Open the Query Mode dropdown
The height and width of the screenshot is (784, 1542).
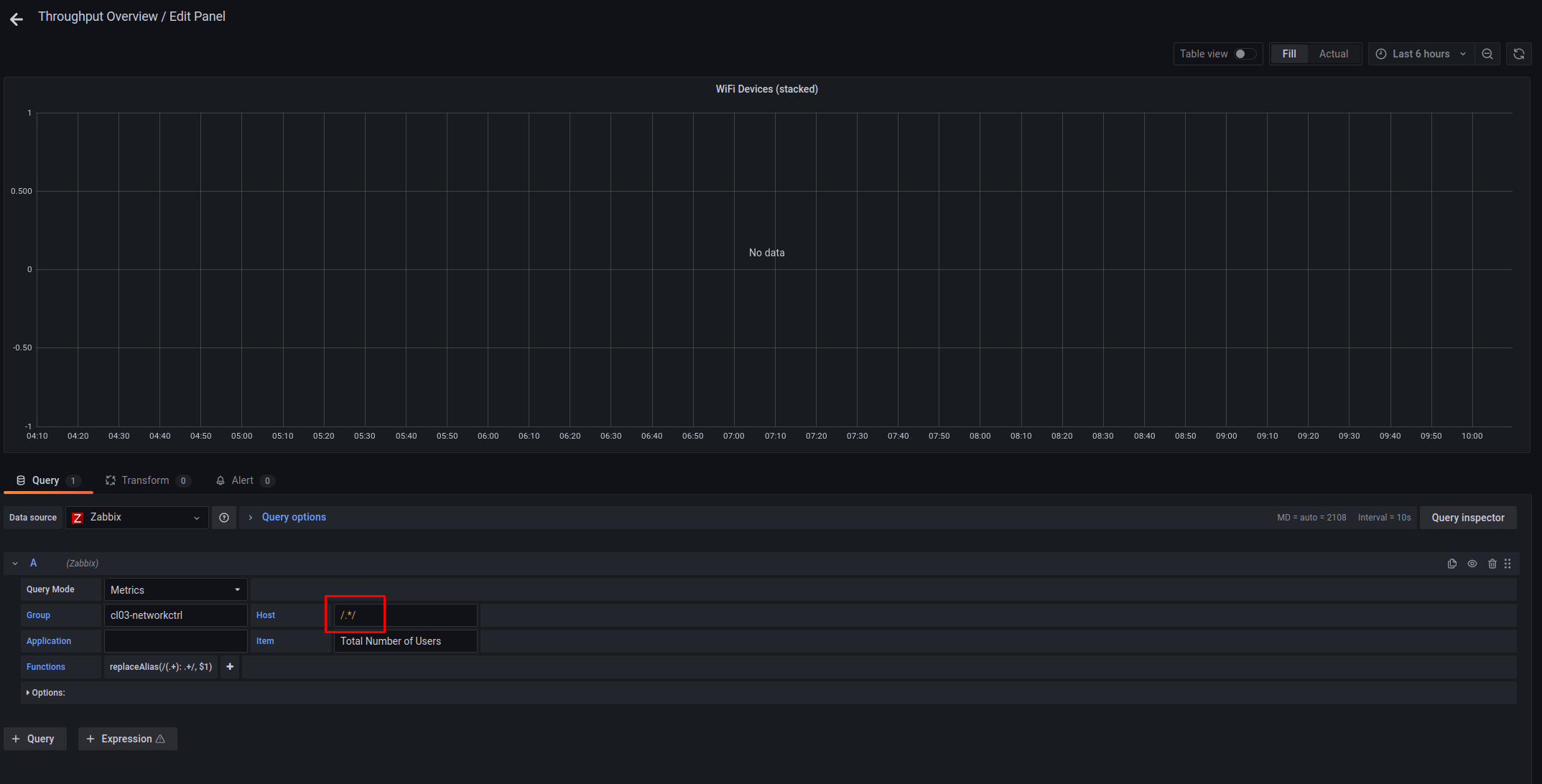(175, 589)
